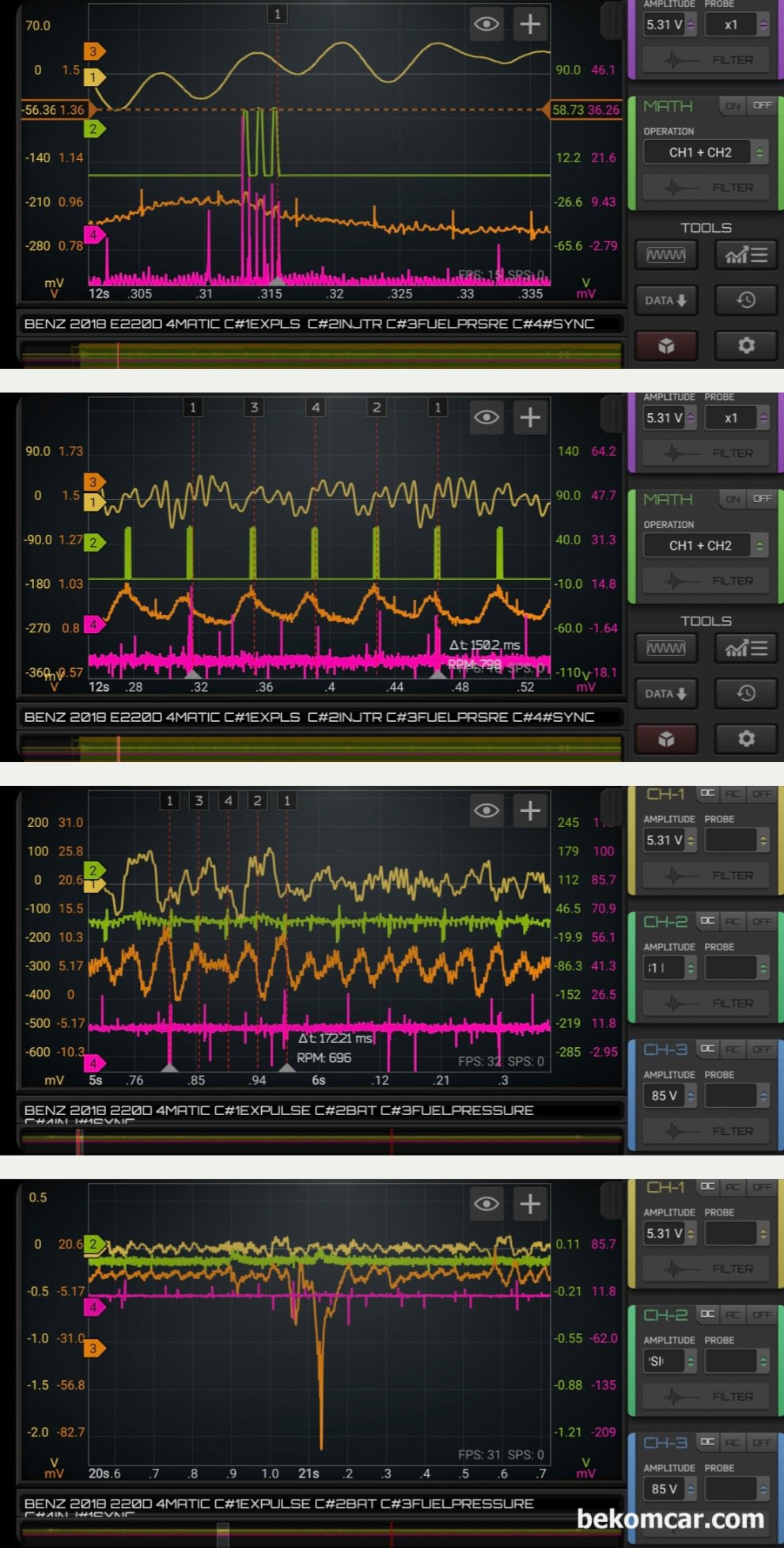Click the history clock icon in the first capture

[746, 300]
